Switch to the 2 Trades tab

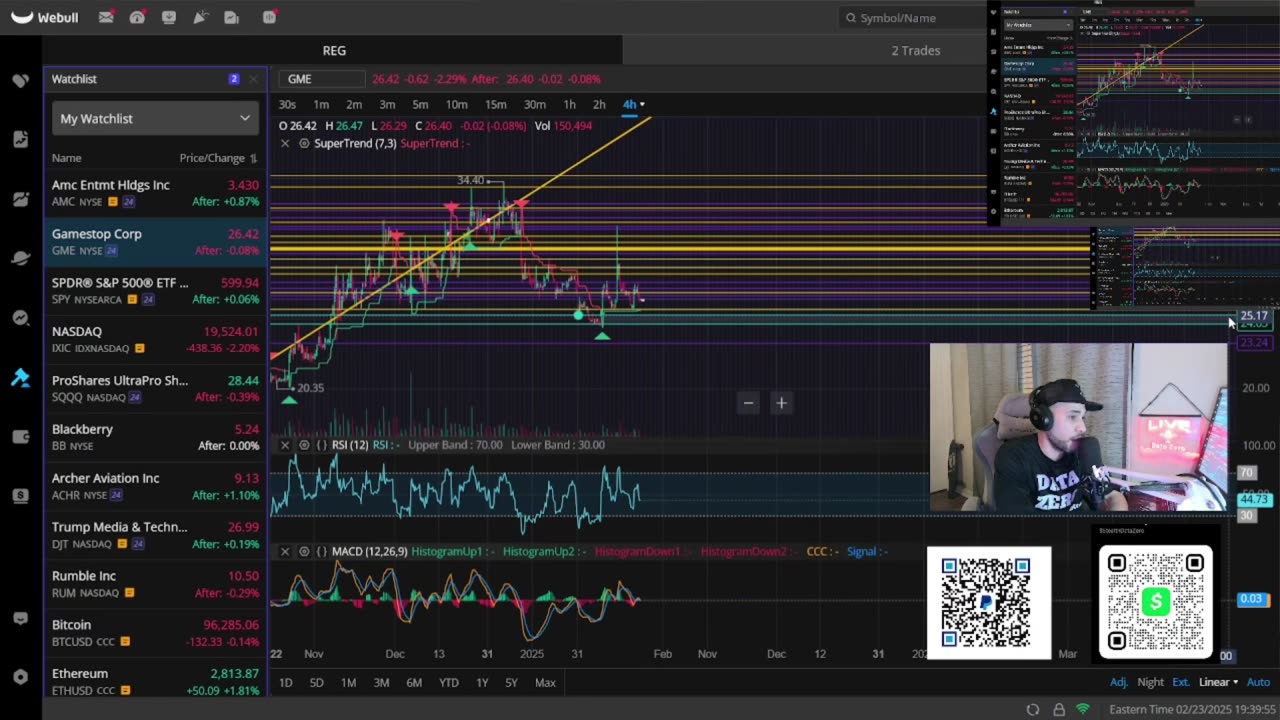916,50
